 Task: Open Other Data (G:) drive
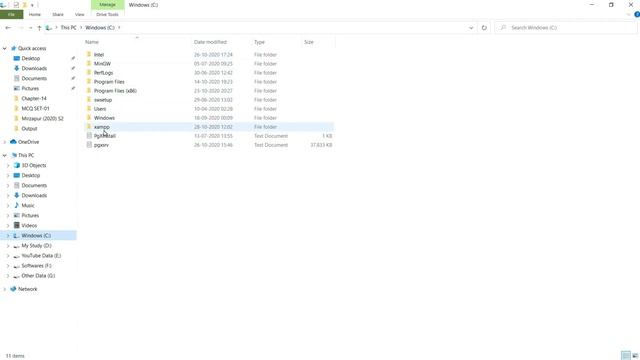[38, 276]
